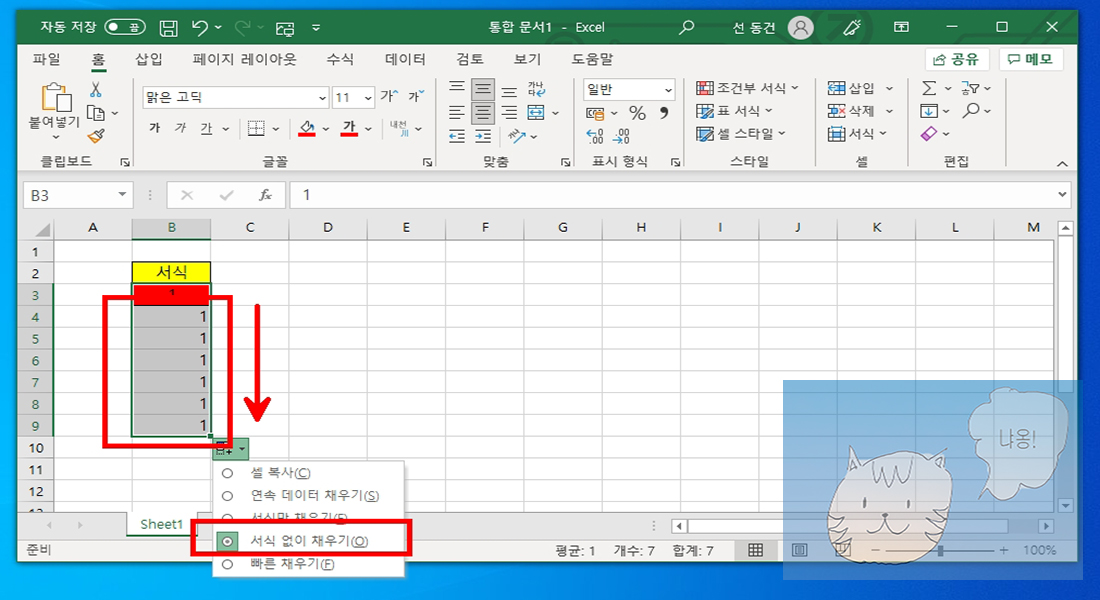Click the Sort and Filter icon

[x=970, y=88]
